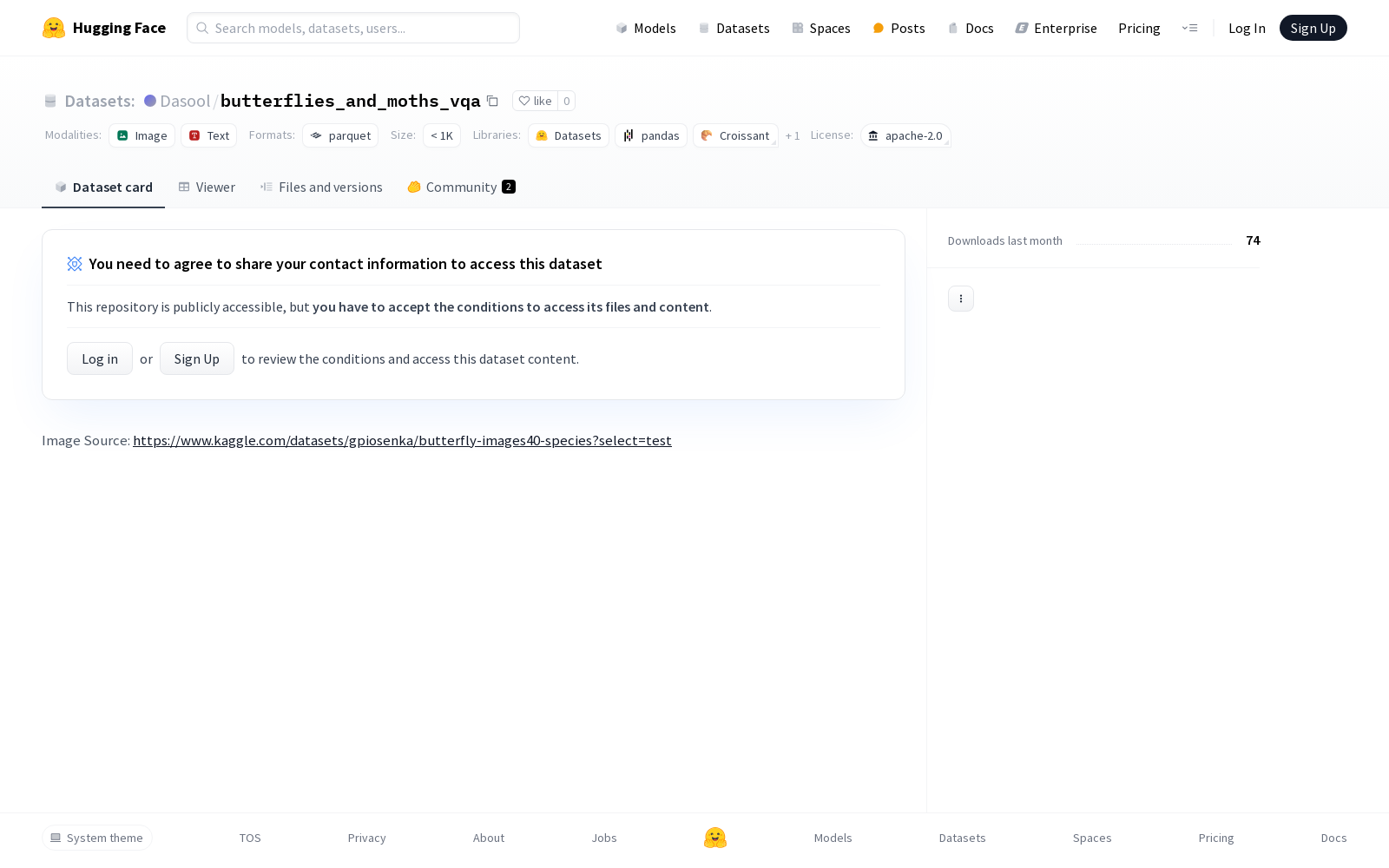Switch to Files and versions tab
Viewport: 1389px width, 868px height.
(x=321, y=187)
